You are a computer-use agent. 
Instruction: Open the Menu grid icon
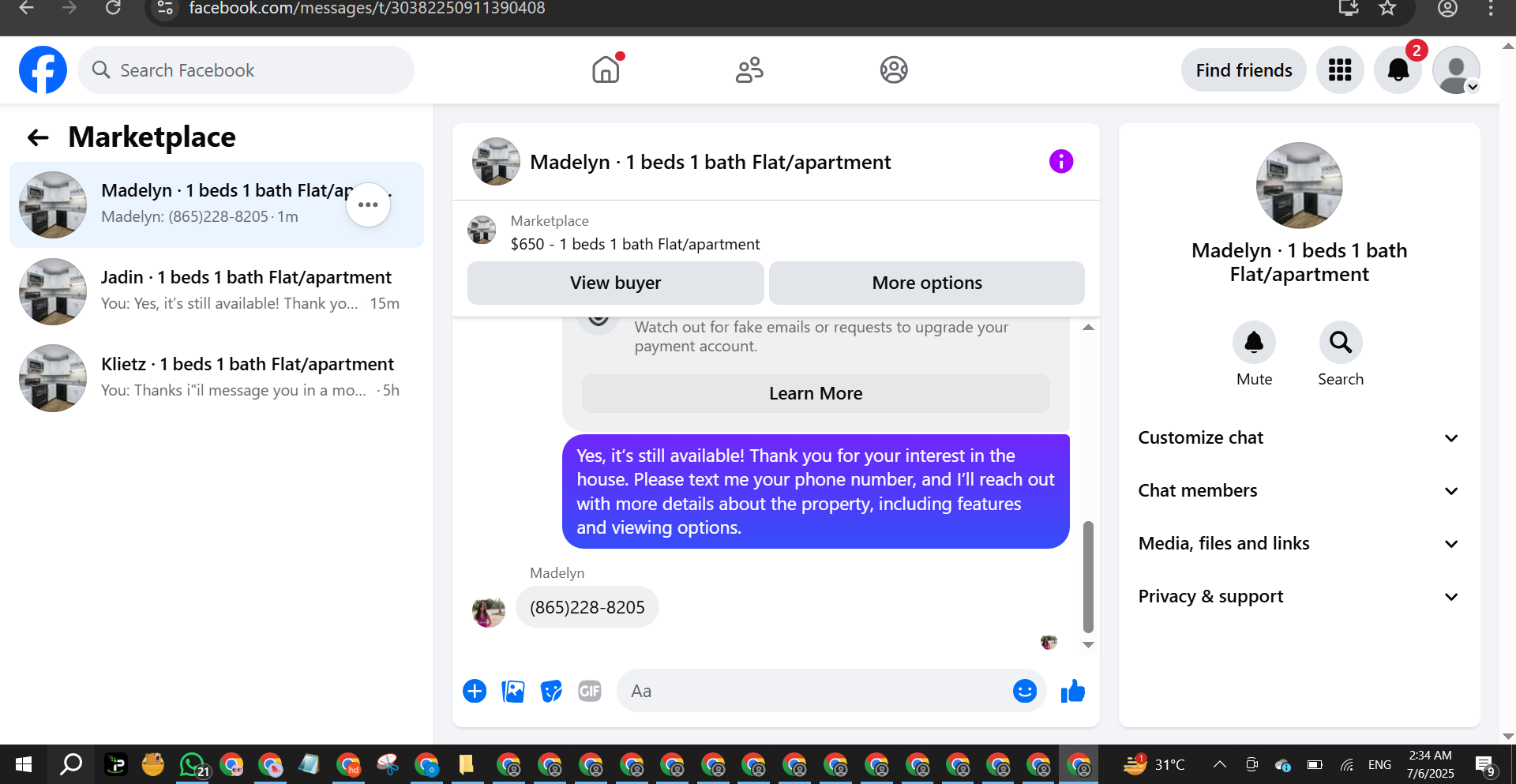1340,70
